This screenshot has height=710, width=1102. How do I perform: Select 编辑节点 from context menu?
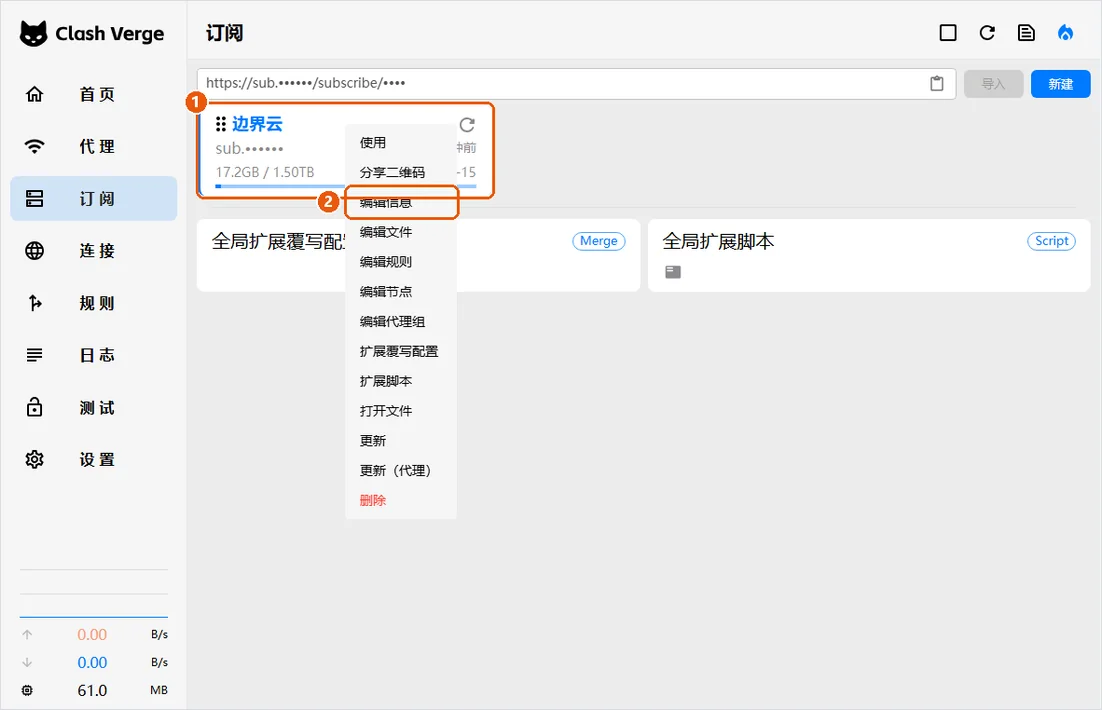click(x=401, y=292)
